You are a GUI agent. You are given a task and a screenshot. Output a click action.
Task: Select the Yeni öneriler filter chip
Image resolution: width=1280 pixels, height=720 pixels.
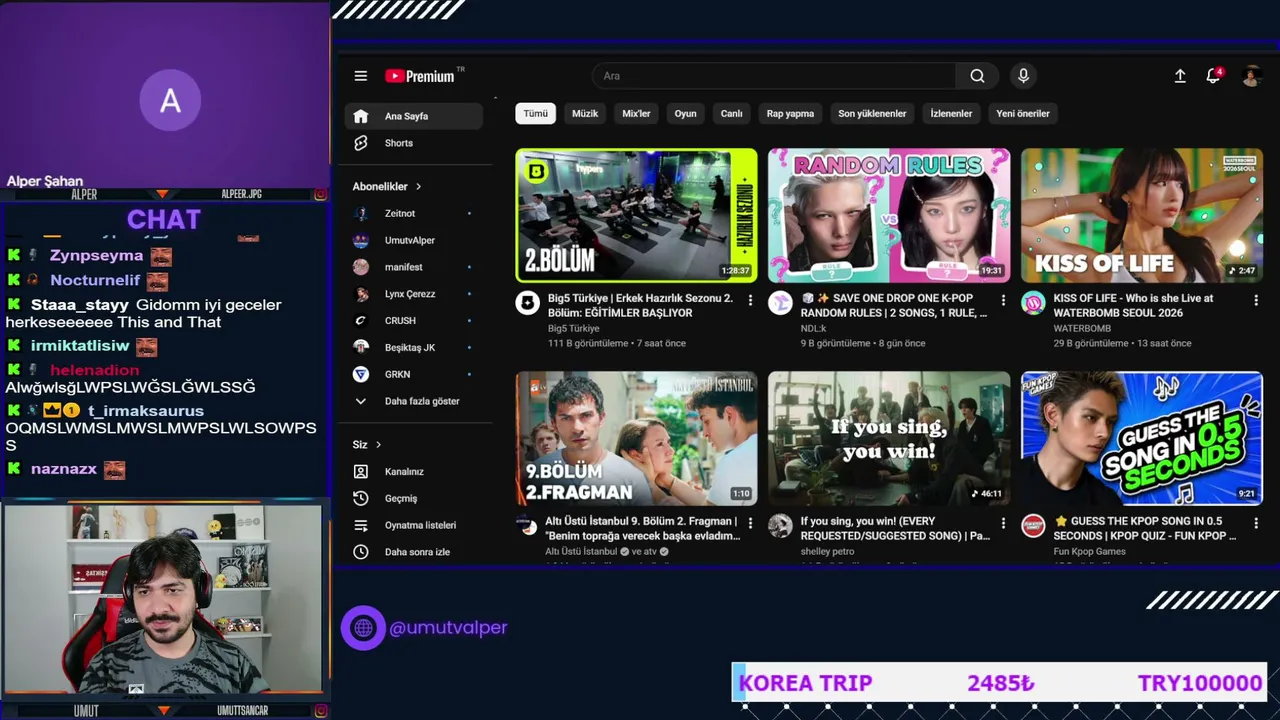pyautogui.click(x=1023, y=114)
